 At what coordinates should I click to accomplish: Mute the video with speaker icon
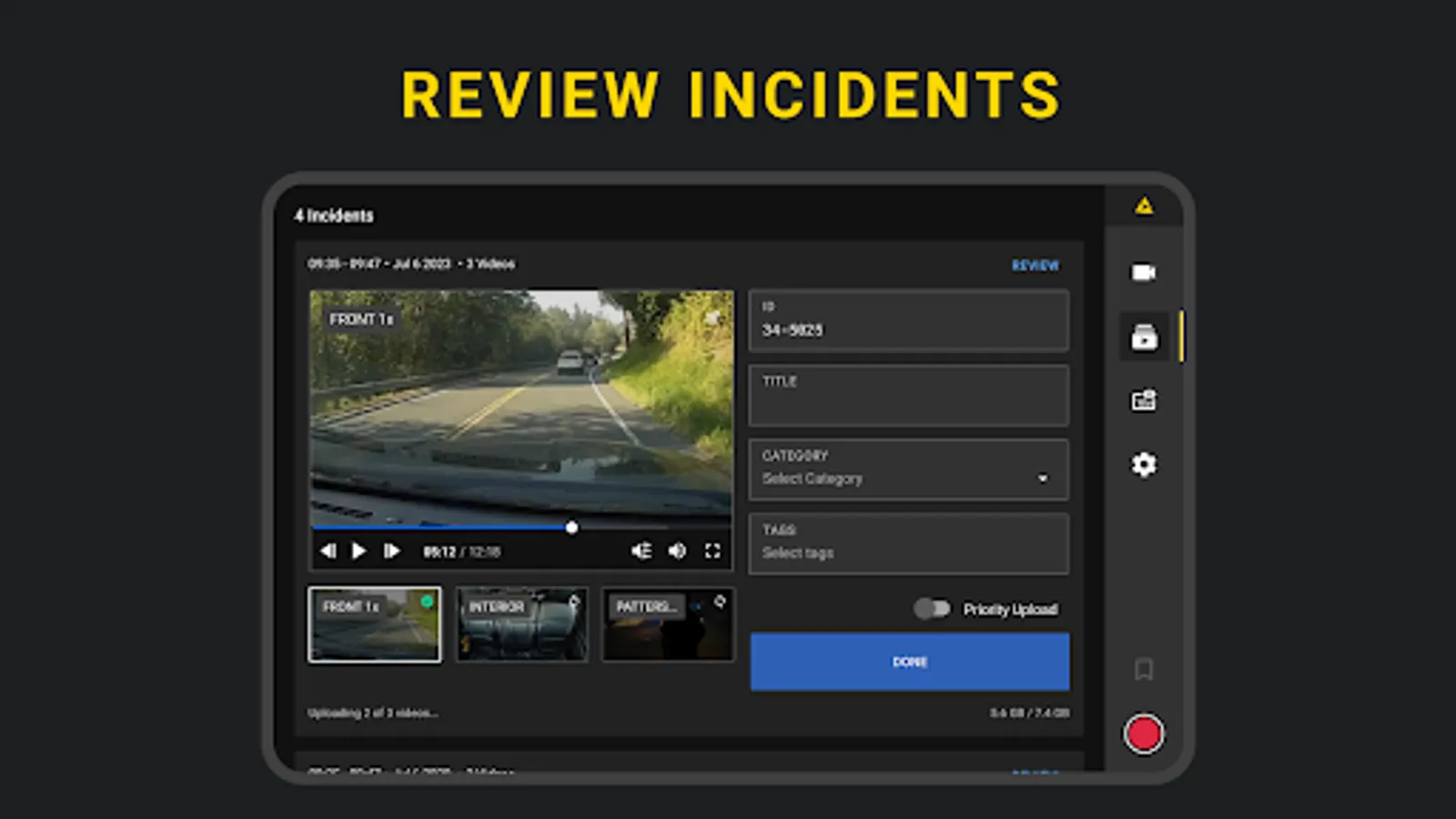pyautogui.click(x=677, y=551)
